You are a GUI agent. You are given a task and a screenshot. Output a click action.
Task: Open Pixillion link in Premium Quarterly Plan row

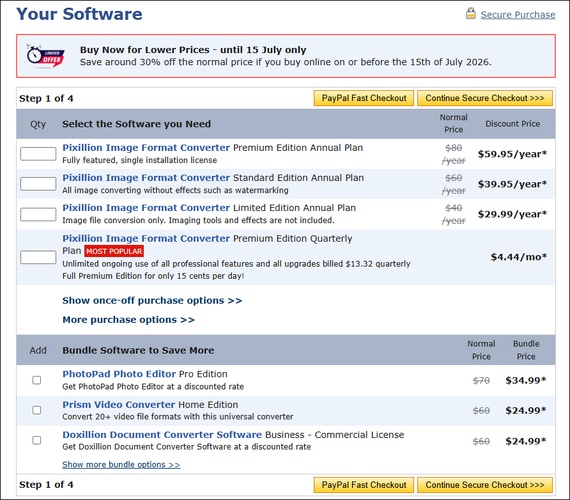tap(146, 239)
